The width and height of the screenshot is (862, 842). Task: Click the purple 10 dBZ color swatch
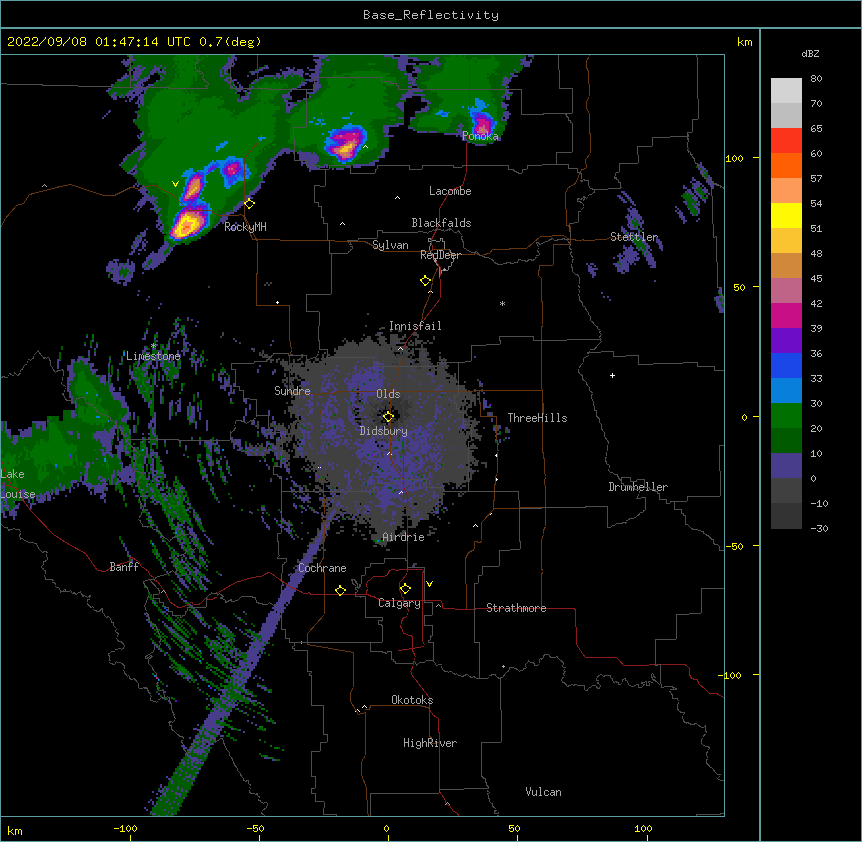point(786,466)
